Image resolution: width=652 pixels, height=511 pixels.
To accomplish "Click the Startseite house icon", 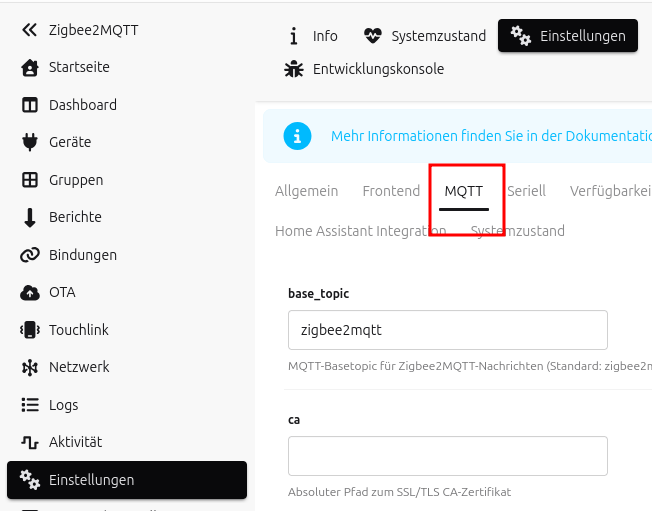I will pyautogui.click(x=30, y=68).
